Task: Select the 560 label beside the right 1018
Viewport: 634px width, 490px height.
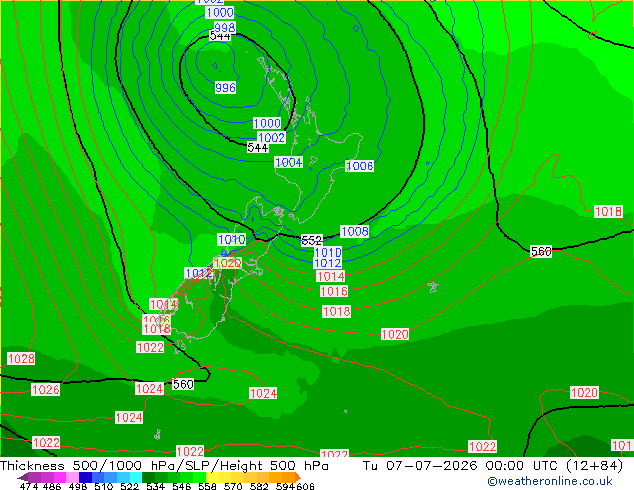Action: click(541, 251)
